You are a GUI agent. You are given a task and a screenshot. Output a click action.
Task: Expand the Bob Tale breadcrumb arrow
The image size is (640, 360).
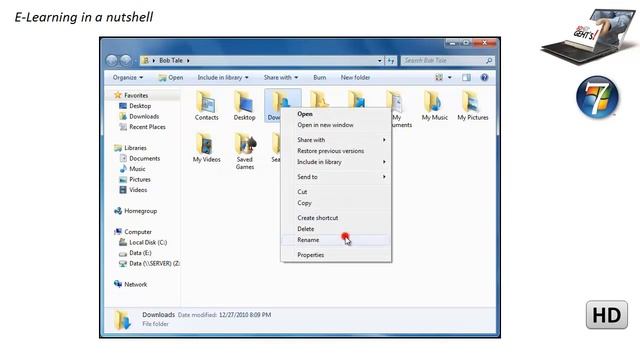pos(188,60)
